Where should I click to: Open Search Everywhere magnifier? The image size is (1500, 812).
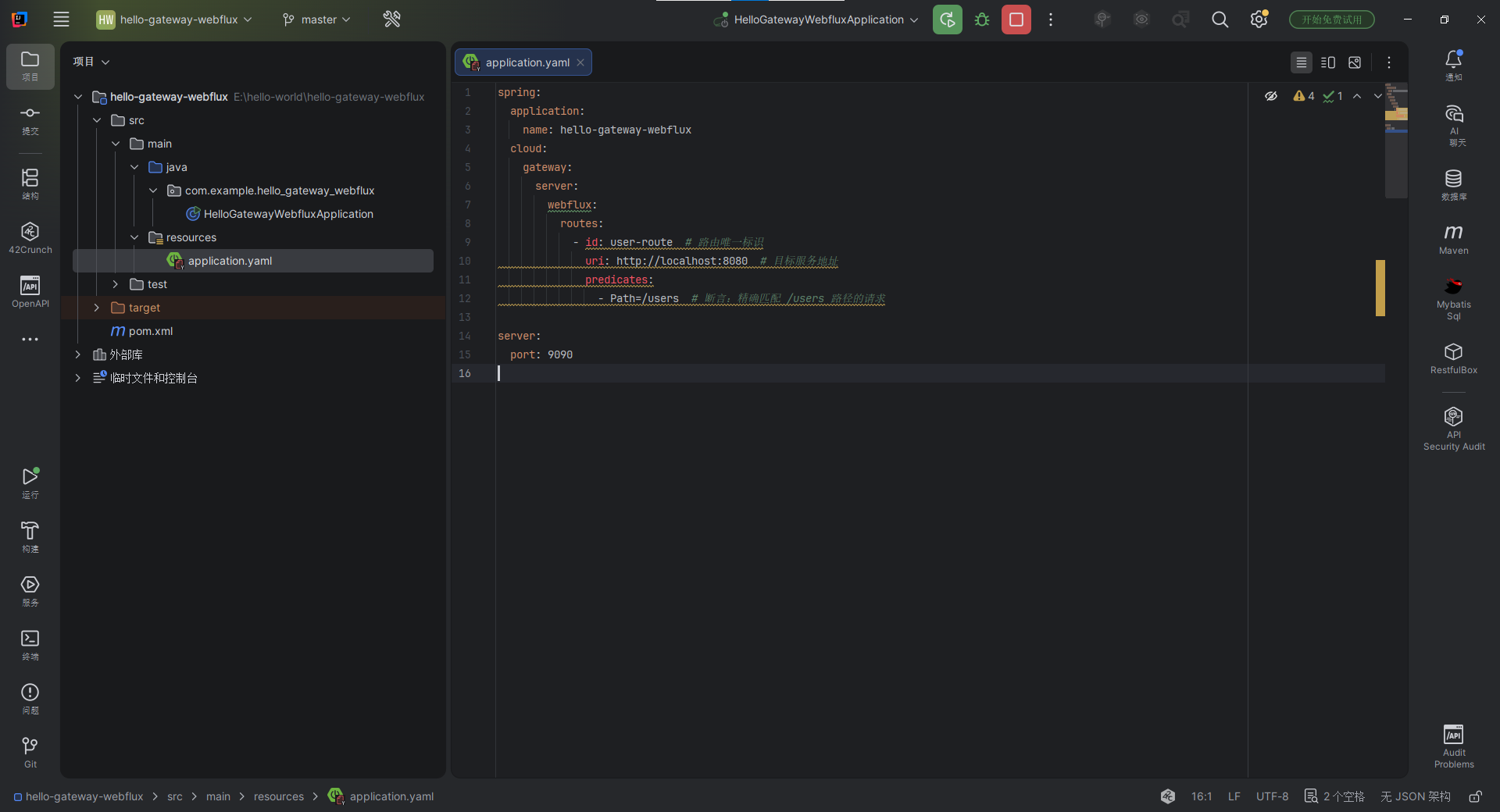1220,20
